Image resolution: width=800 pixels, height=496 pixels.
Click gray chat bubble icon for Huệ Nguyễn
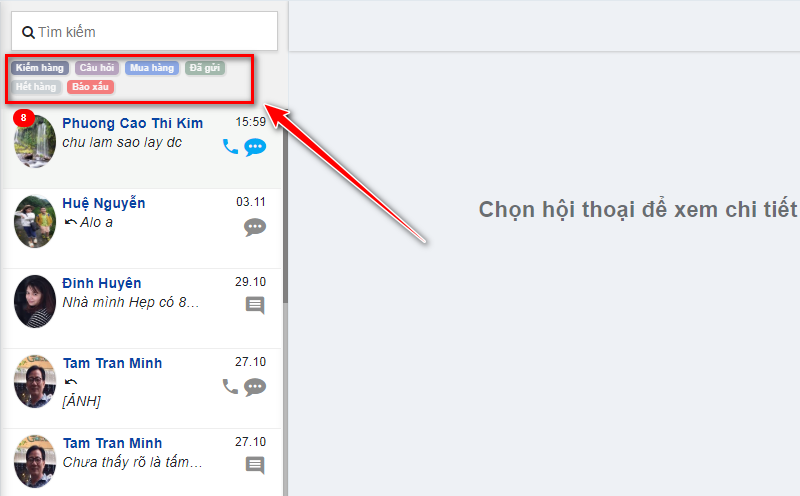[x=255, y=227]
